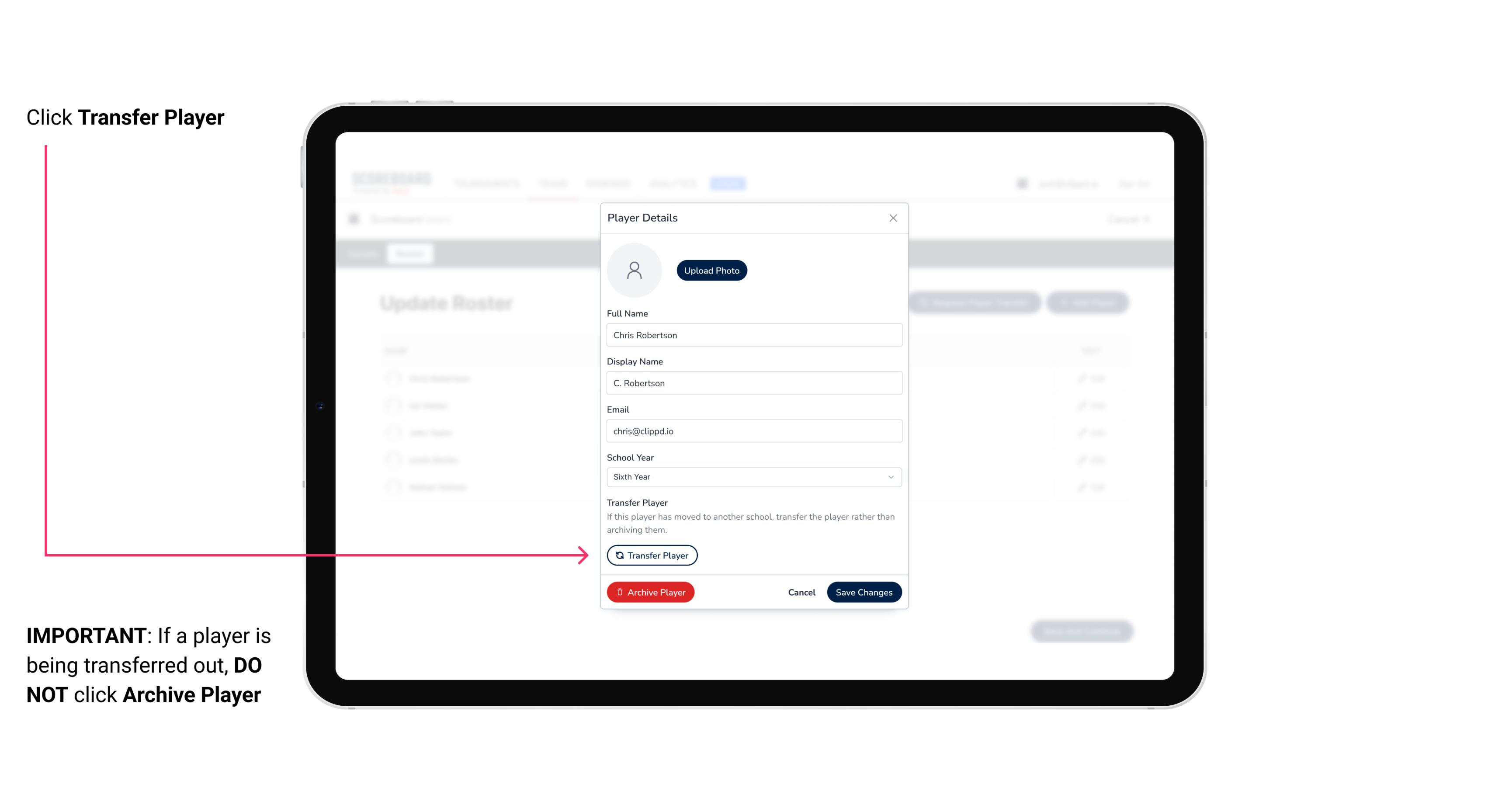The width and height of the screenshot is (1509, 812).
Task: Click the Email input field
Action: click(753, 430)
